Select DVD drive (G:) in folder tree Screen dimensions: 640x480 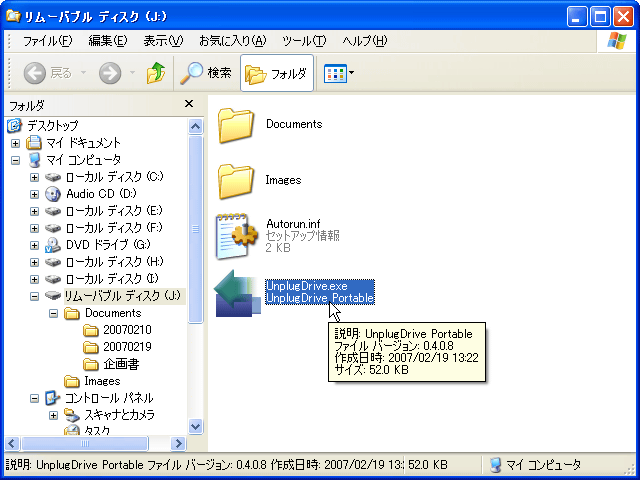107,244
